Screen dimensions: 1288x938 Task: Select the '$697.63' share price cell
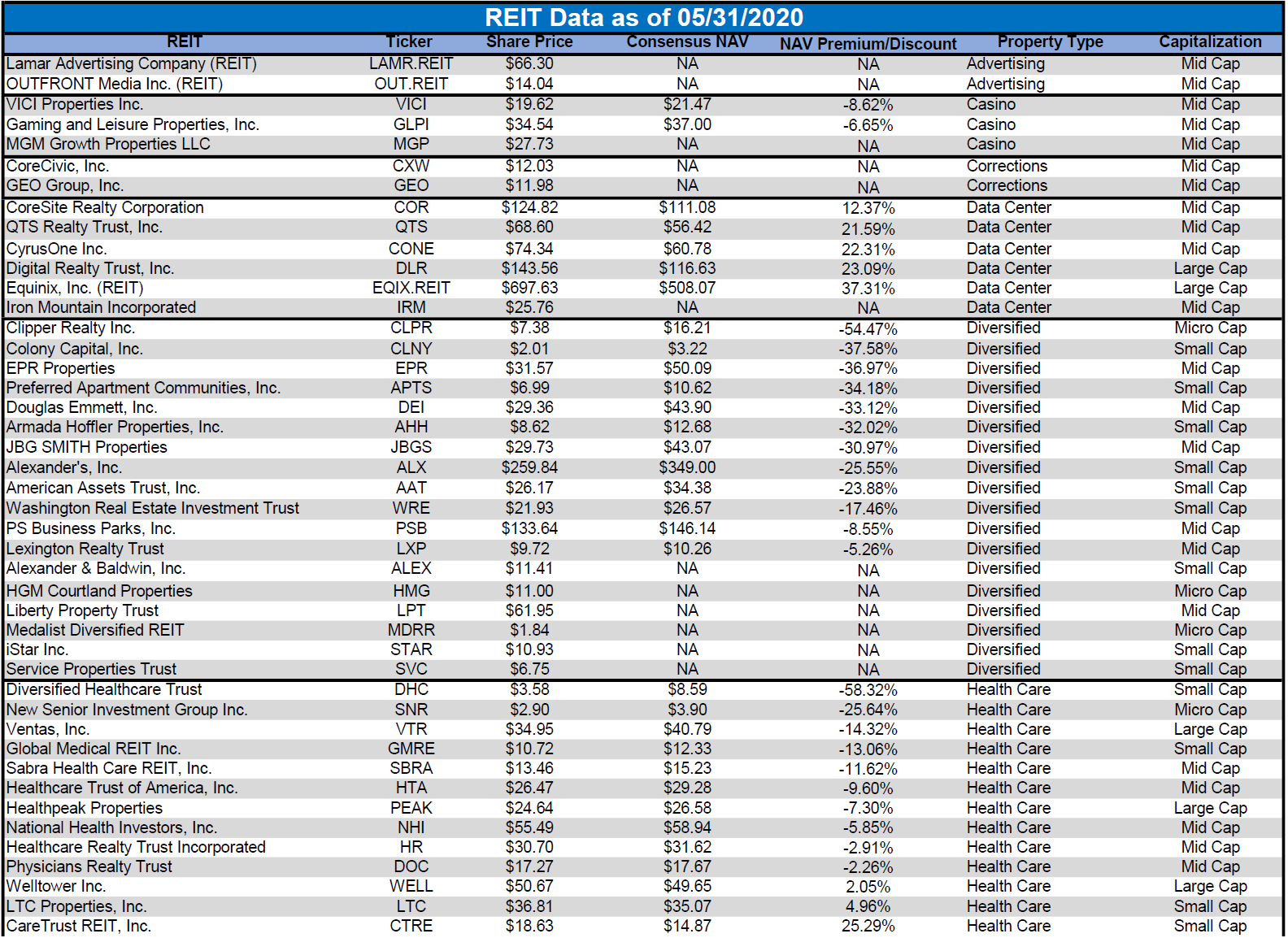(529, 288)
